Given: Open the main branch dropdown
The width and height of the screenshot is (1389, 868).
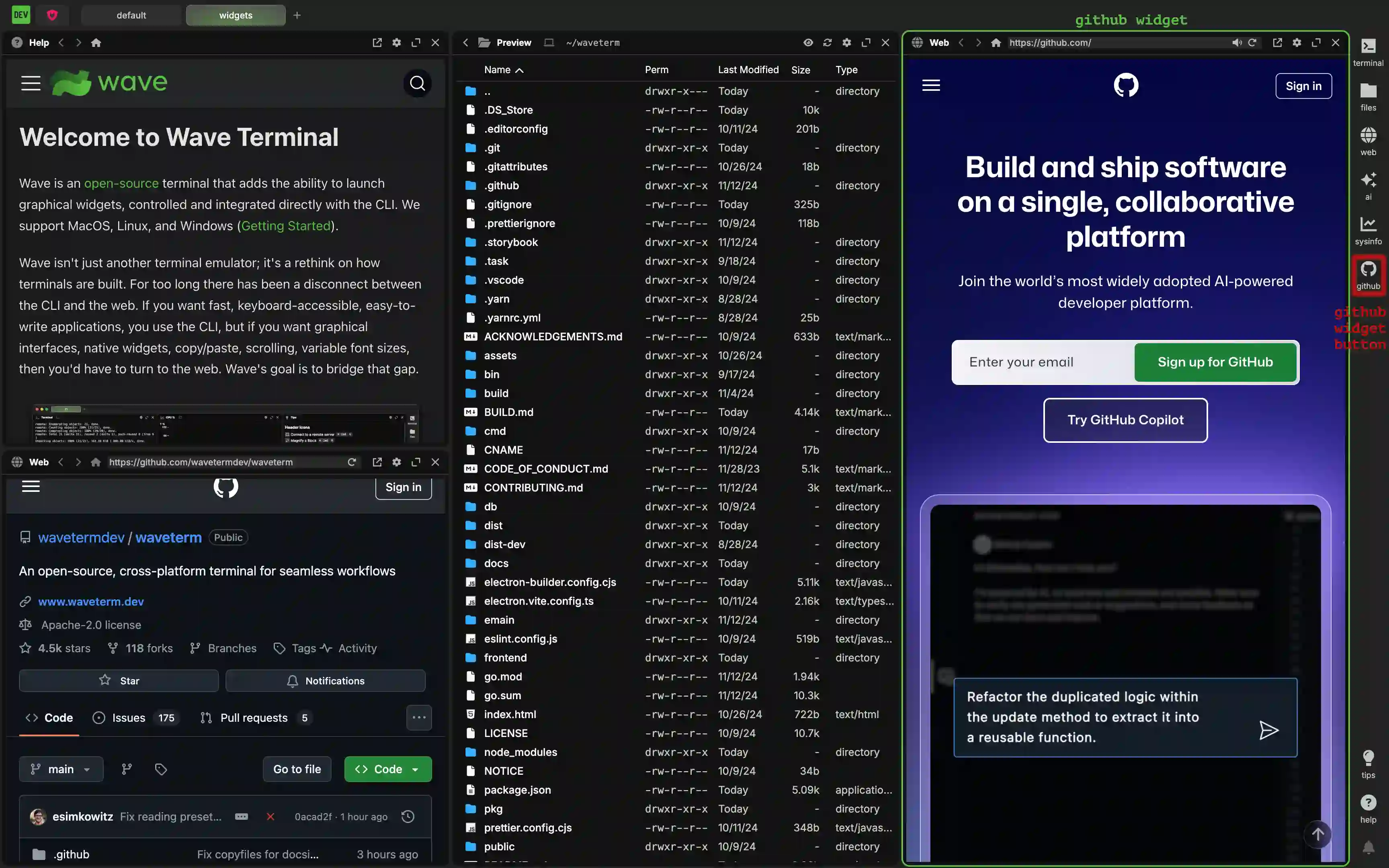Looking at the screenshot, I should click(x=61, y=769).
